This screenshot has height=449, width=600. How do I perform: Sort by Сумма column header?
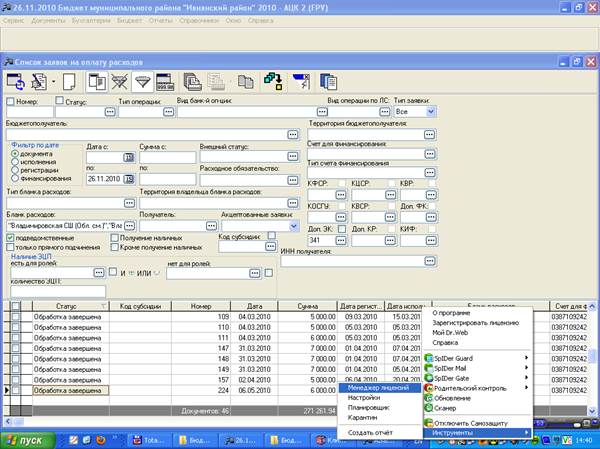308,306
